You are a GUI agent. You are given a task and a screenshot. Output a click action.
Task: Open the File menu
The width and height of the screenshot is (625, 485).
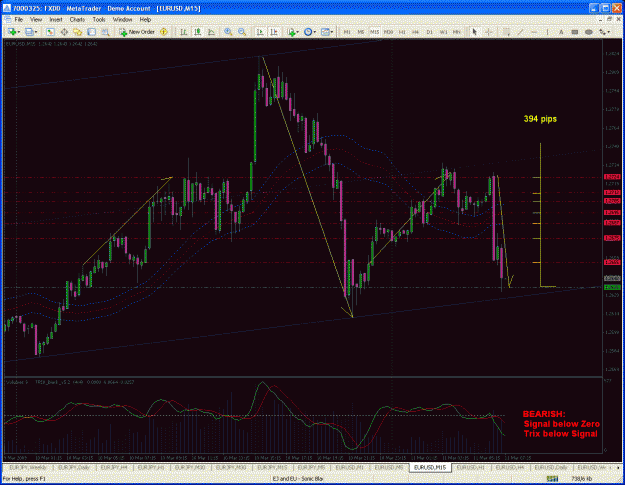tap(19, 20)
